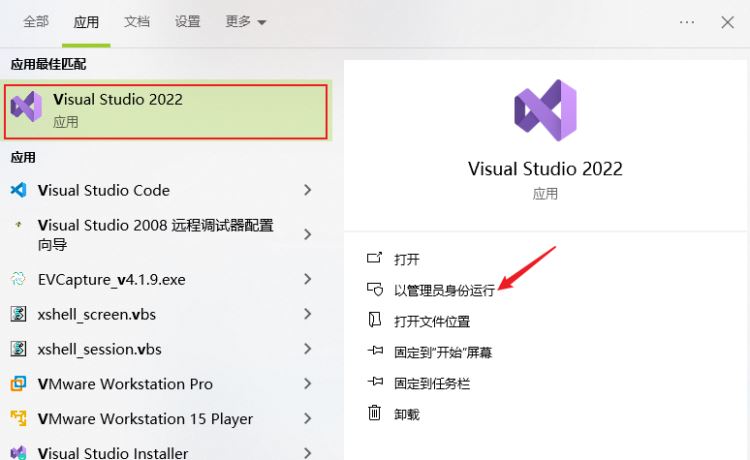750x460 pixels.
Task: Expand VMware Workstation 15 Player chevron
Action: [x=308, y=418]
